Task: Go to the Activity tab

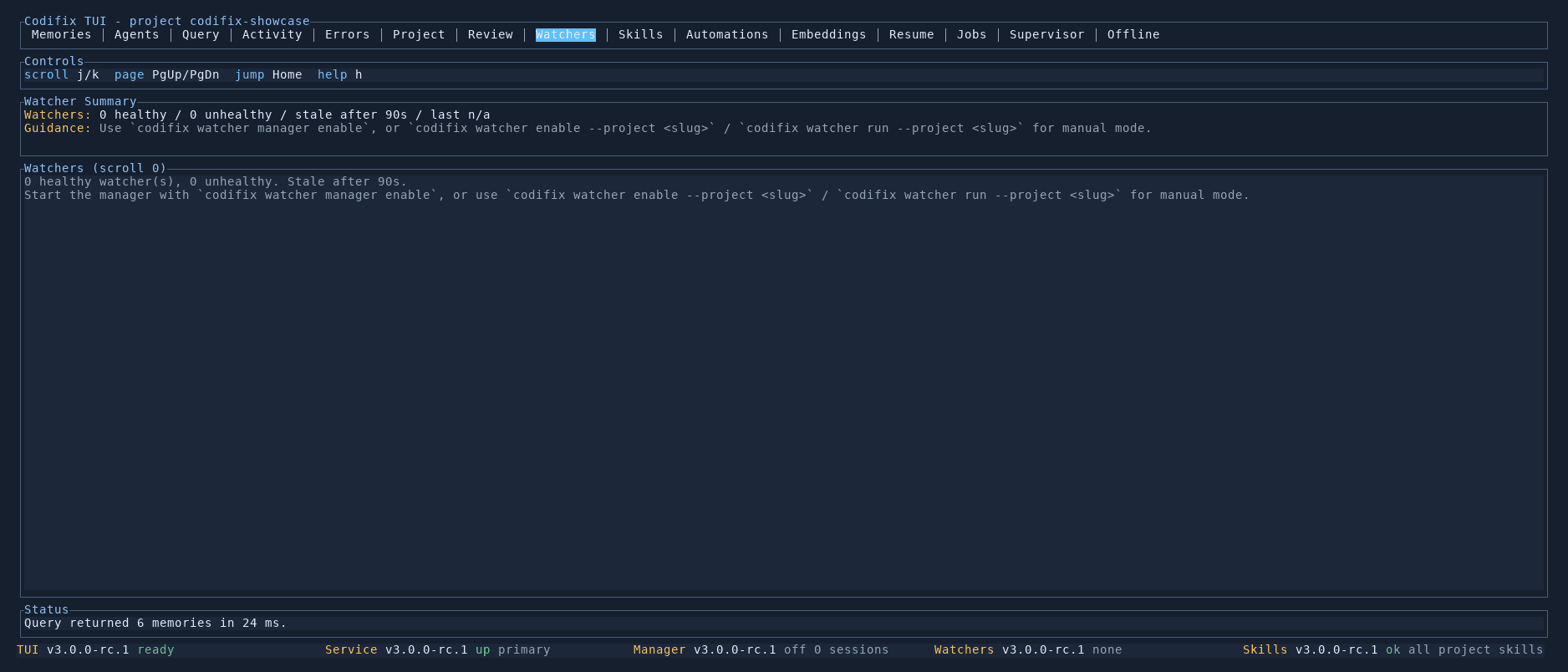Action: click(272, 34)
